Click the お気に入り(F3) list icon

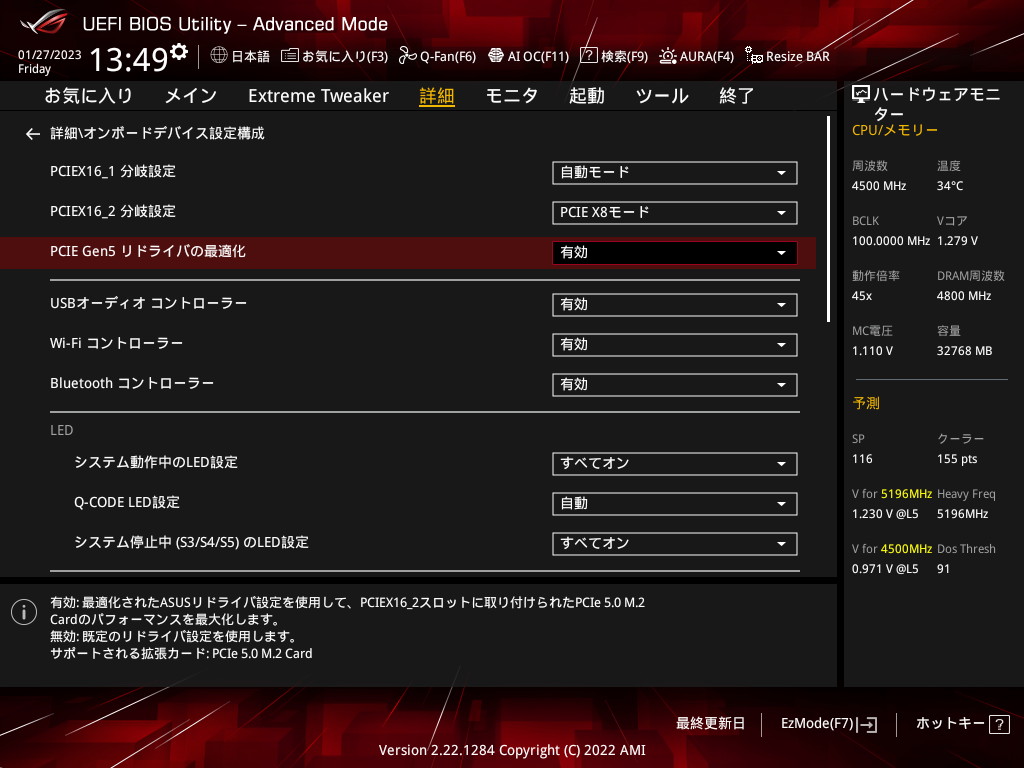pos(290,56)
